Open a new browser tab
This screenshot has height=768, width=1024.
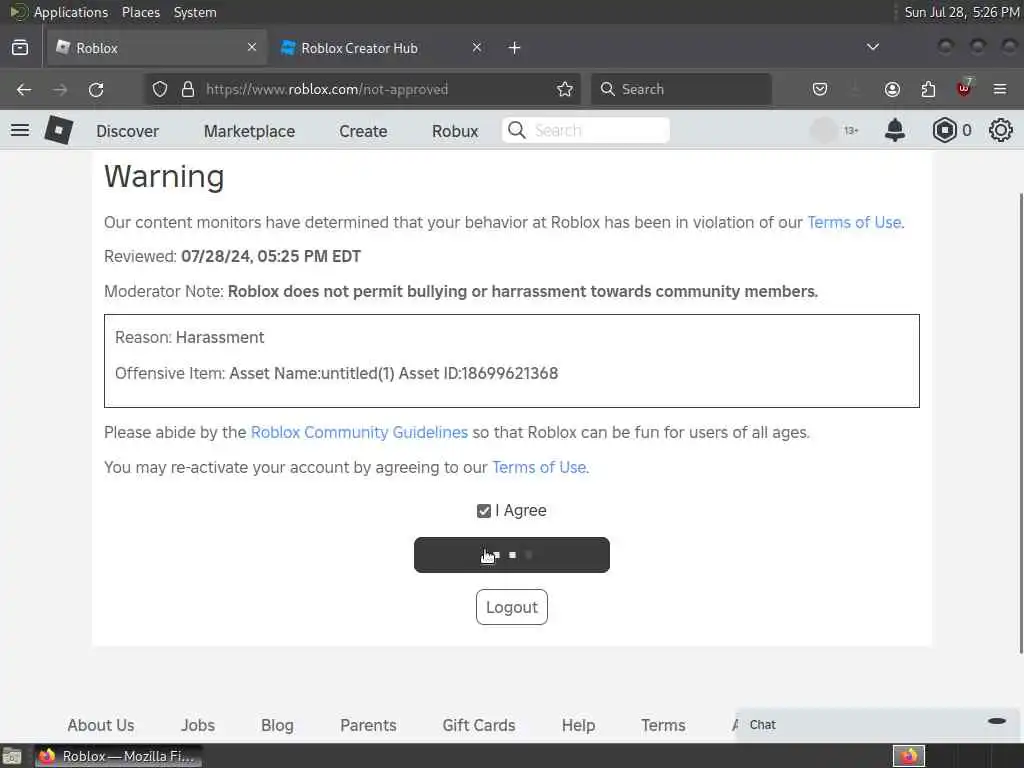click(x=515, y=48)
